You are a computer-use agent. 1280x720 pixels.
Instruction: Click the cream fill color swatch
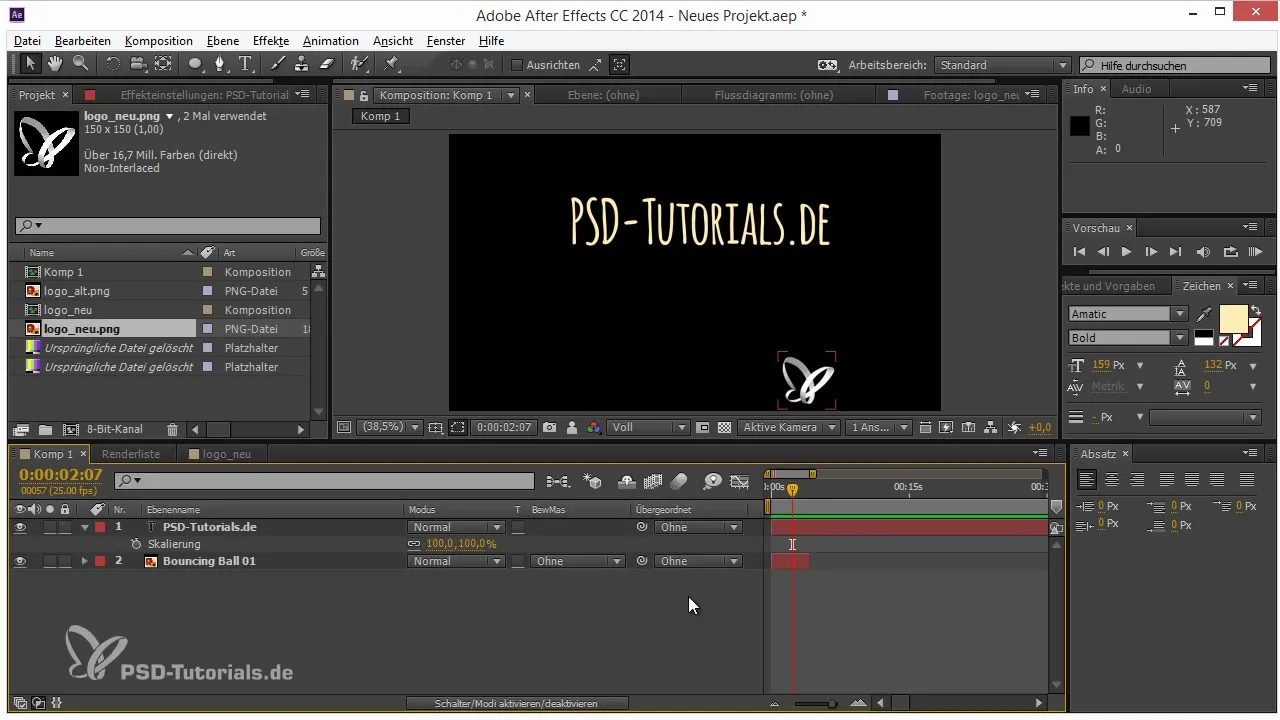pyautogui.click(x=1233, y=320)
